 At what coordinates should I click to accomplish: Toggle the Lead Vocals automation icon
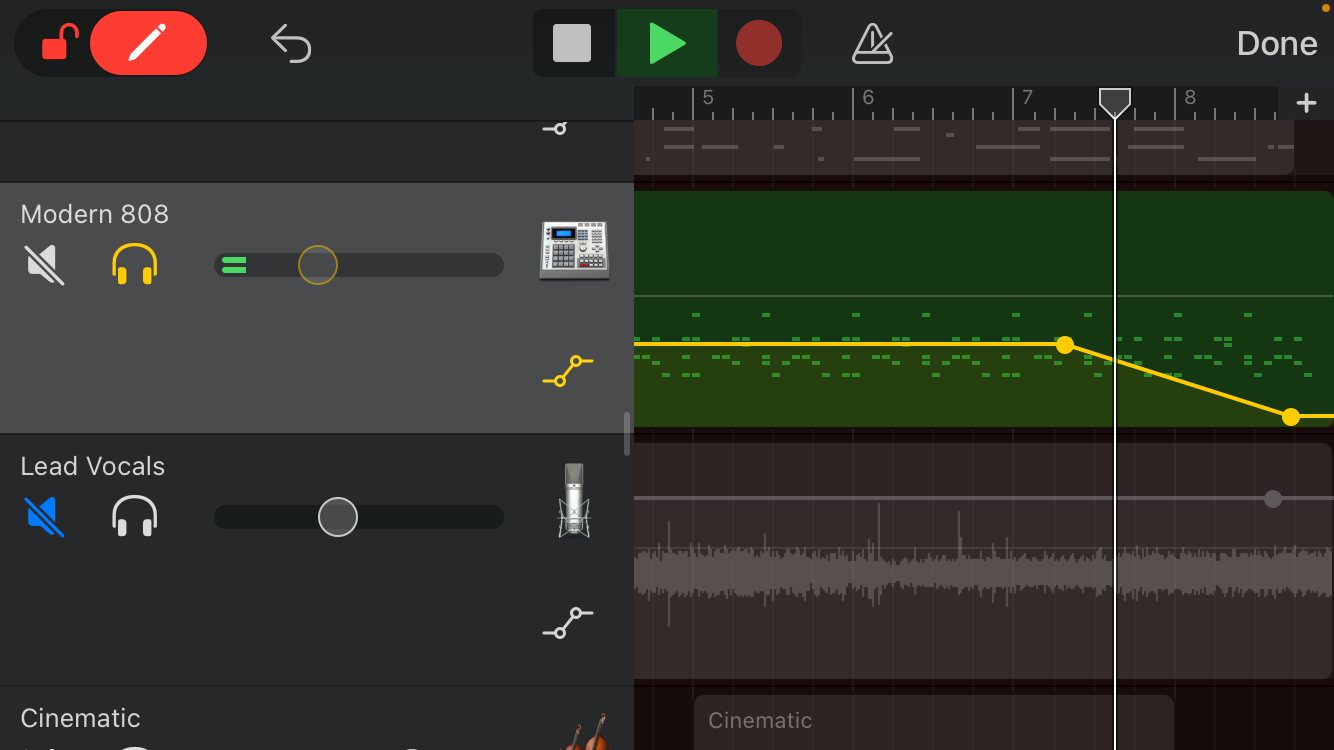coord(568,623)
